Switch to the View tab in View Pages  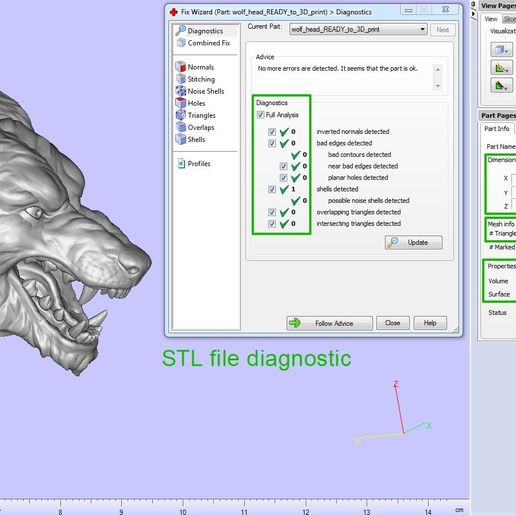pos(491,19)
